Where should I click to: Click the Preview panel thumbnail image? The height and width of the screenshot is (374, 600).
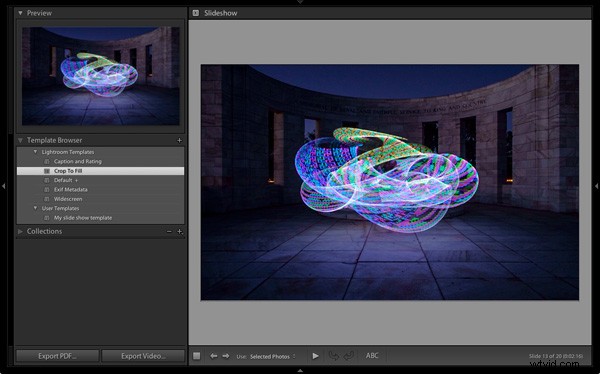(101, 76)
